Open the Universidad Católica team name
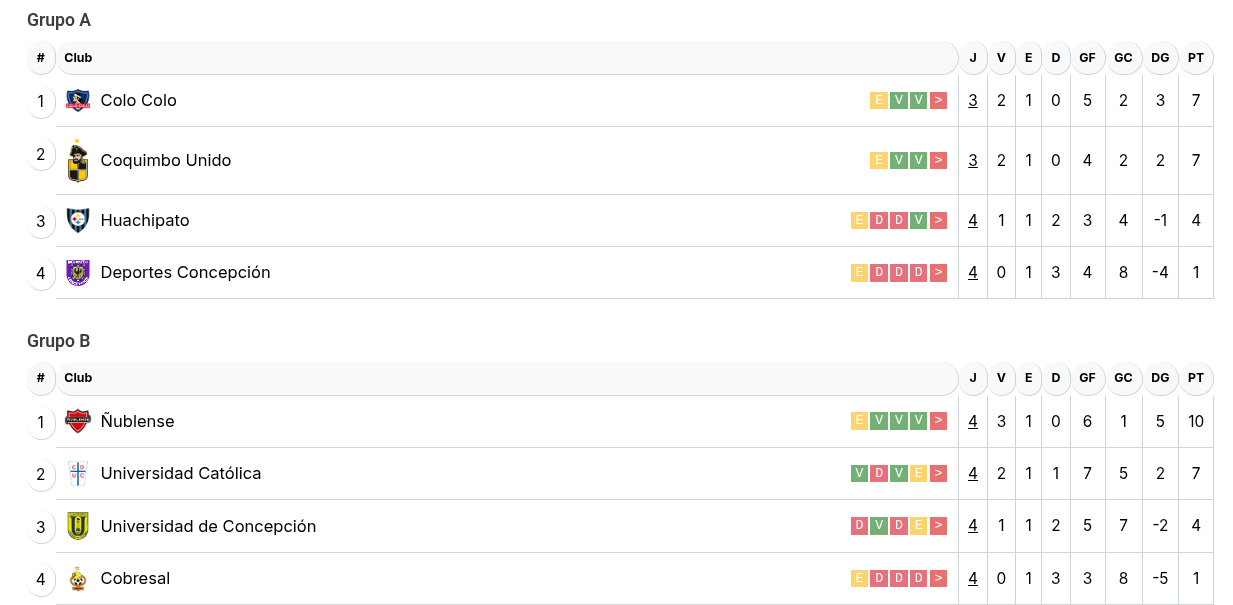This screenshot has width=1233, height=605. pyautogui.click(x=181, y=473)
